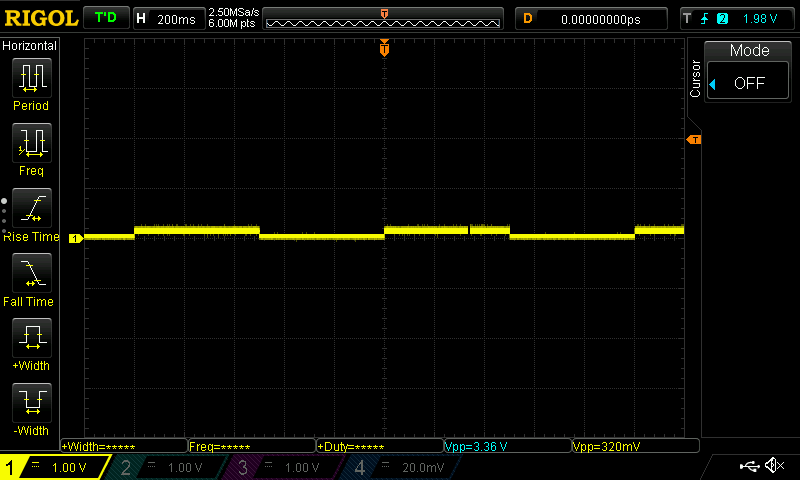Viewport: 800px width, 480px height.
Task: Click the Vpp=320mV measurement result
Action: coord(636,446)
